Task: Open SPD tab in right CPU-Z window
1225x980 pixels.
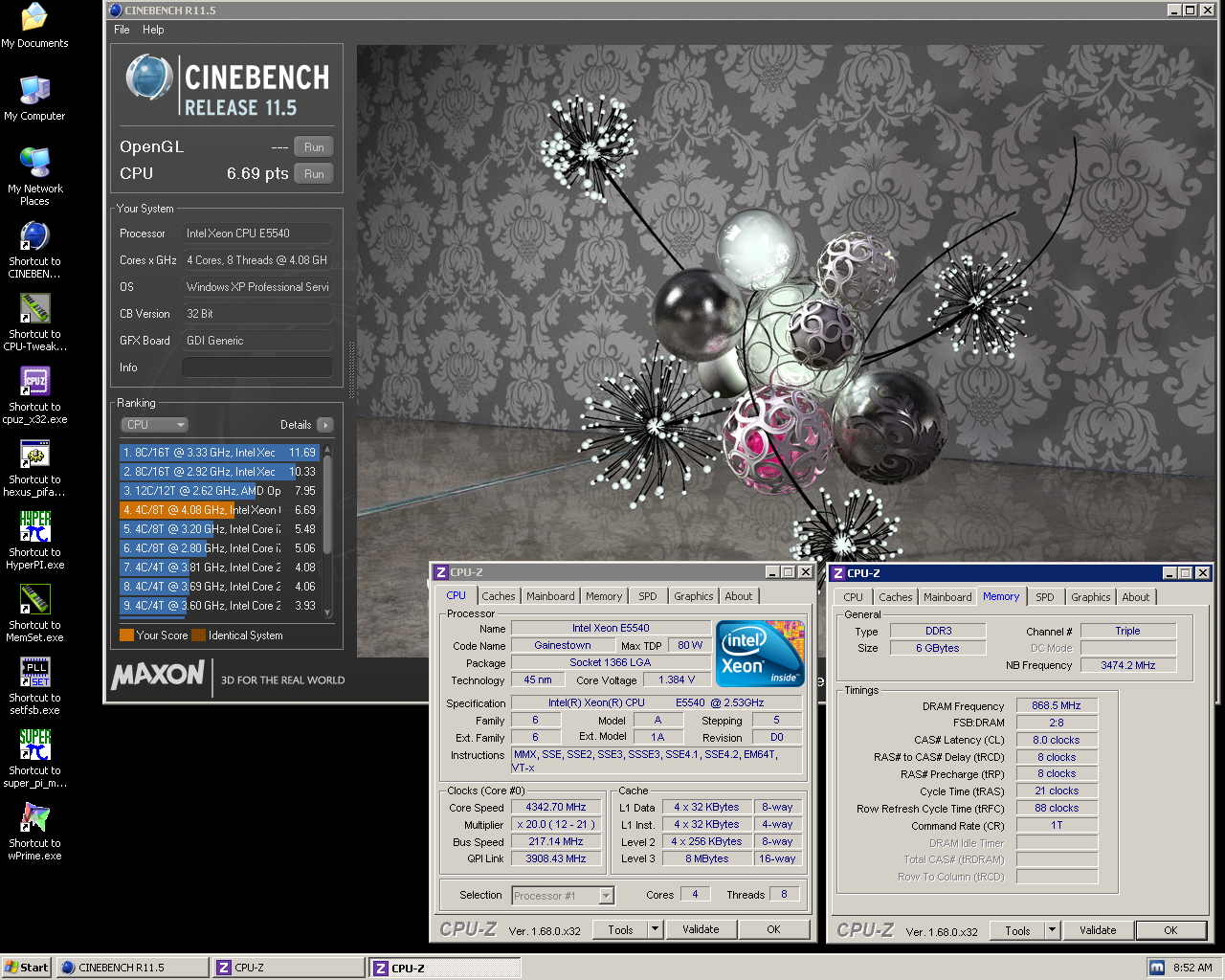Action: (x=1045, y=597)
